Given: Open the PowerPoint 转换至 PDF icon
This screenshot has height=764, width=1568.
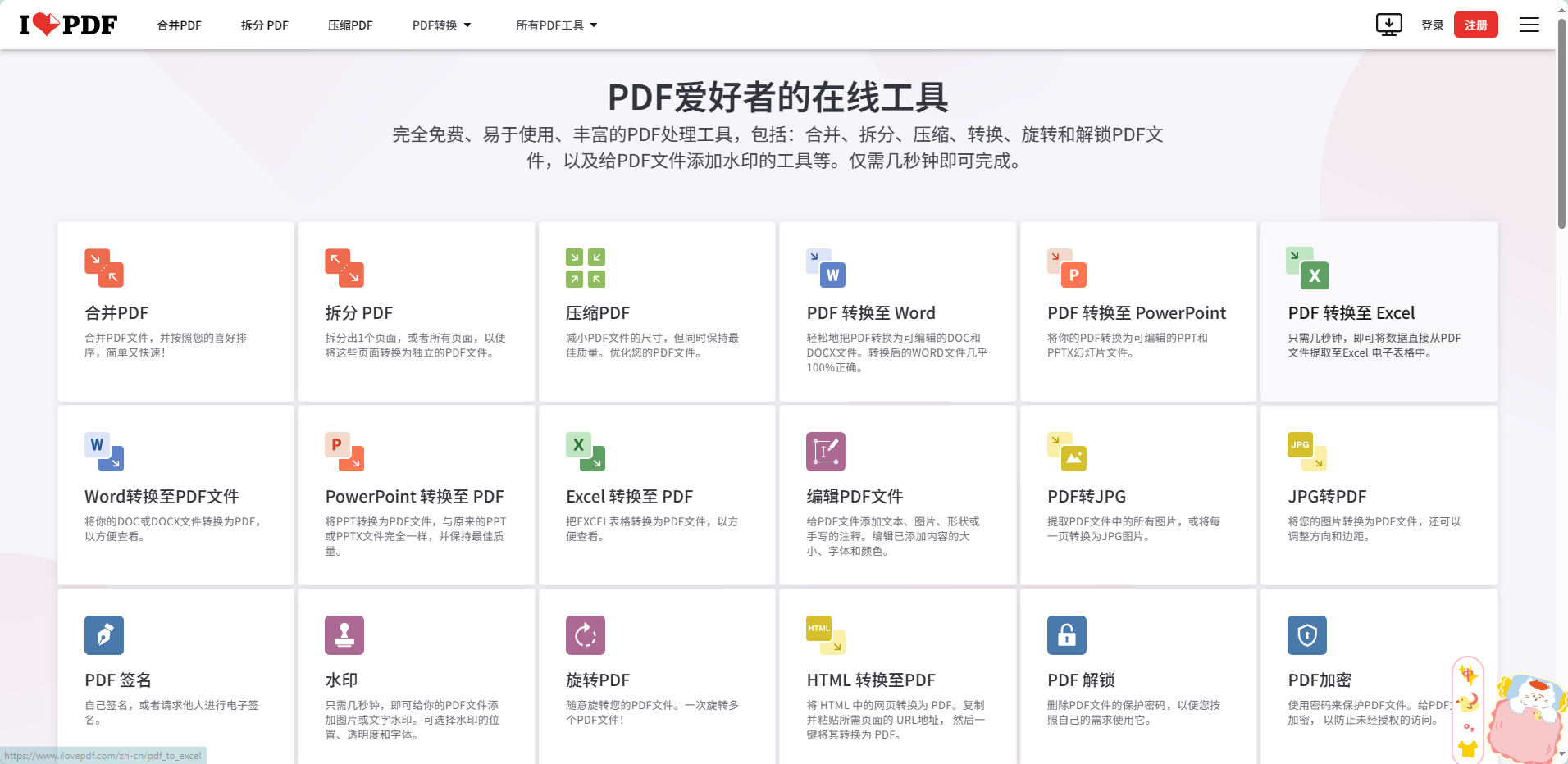Looking at the screenshot, I should 344,452.
